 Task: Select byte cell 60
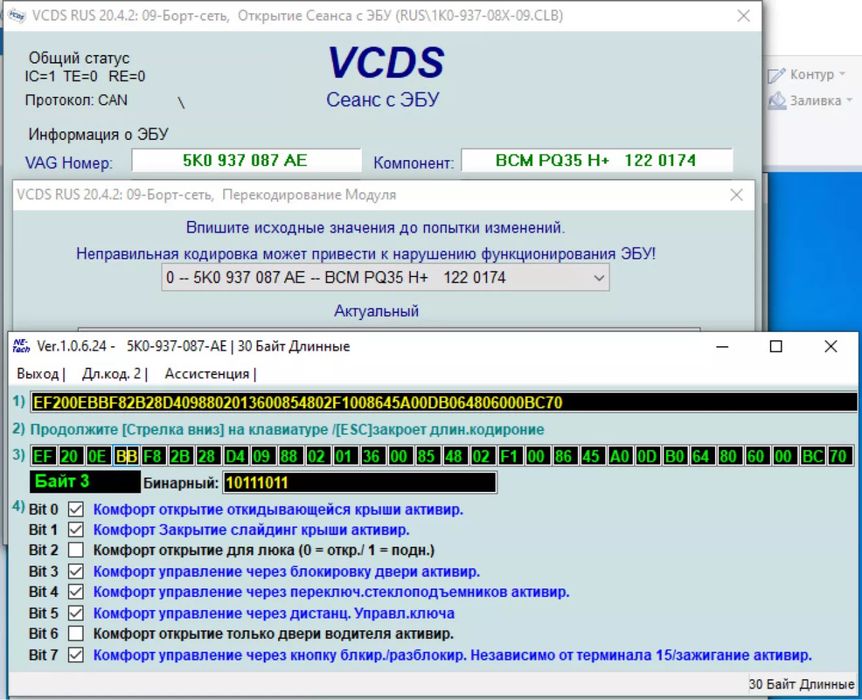[758, 456]
